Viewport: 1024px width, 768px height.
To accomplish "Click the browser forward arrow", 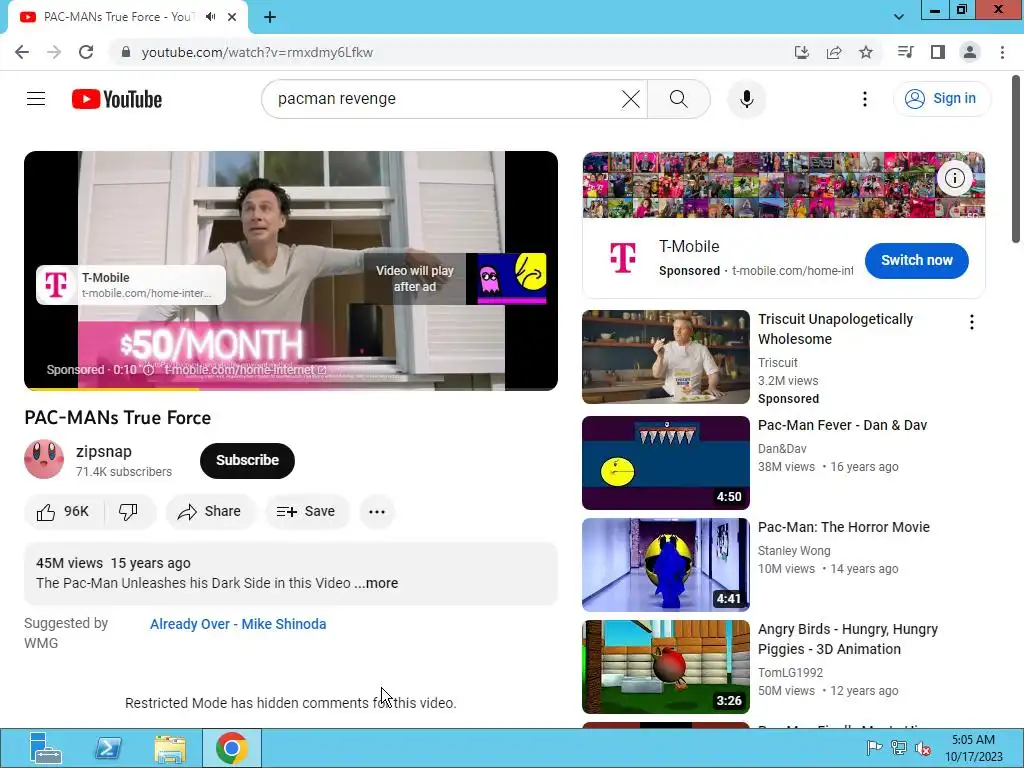I will (54, 52).
